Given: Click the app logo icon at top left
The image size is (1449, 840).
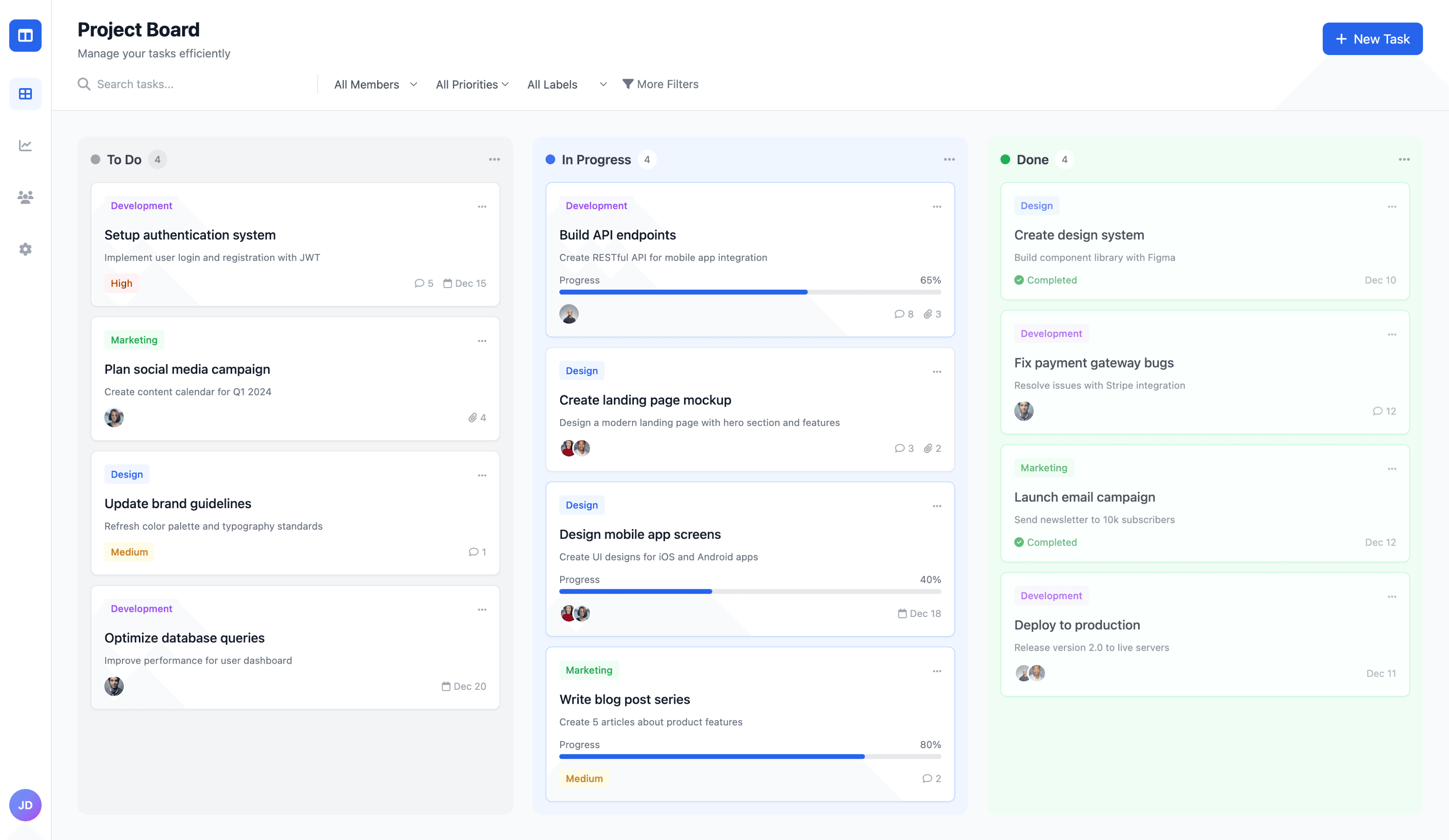Looking at the screenshot, I should tap(25, 36).
